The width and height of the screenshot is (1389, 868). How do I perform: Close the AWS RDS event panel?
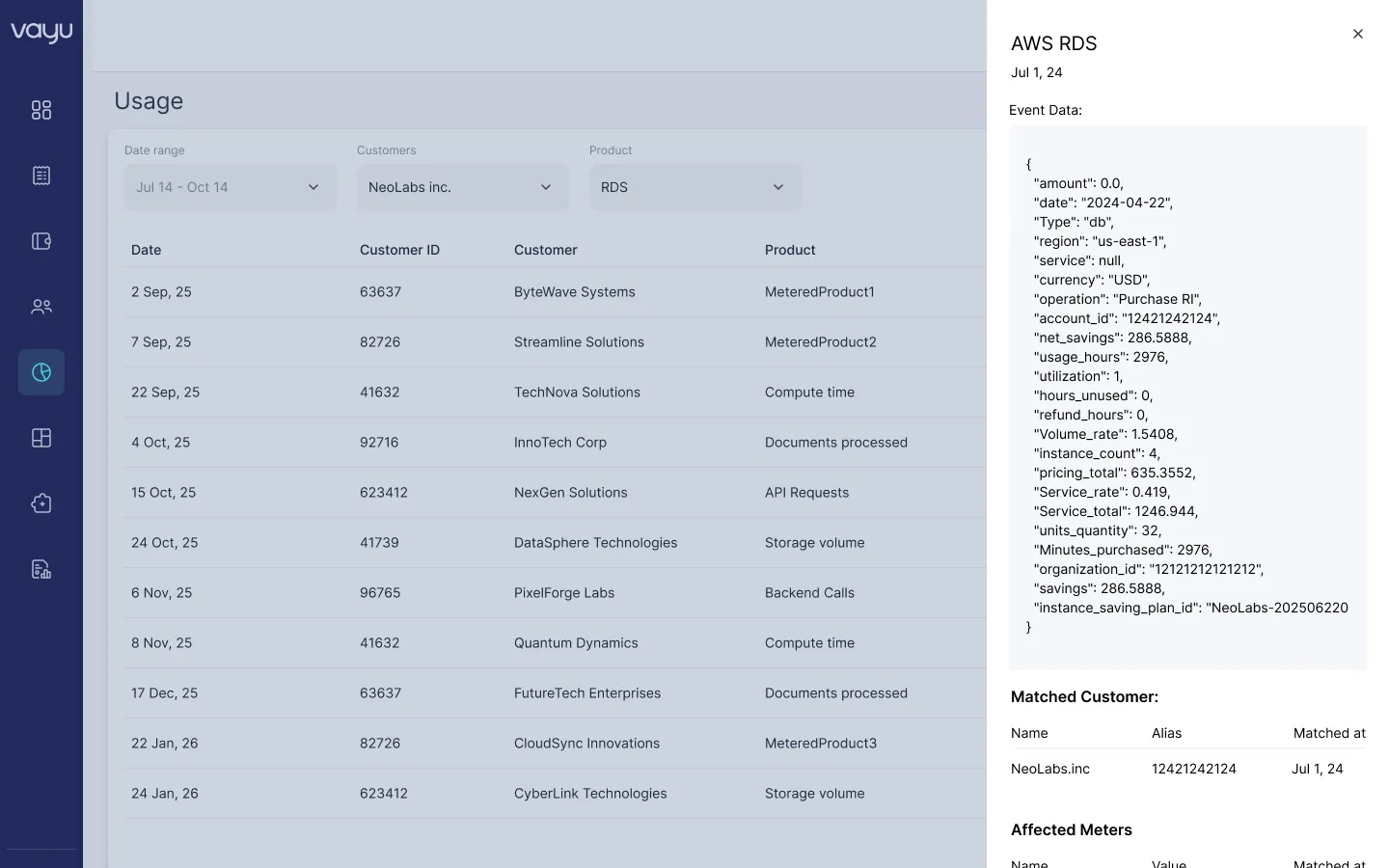[1358, 34]
